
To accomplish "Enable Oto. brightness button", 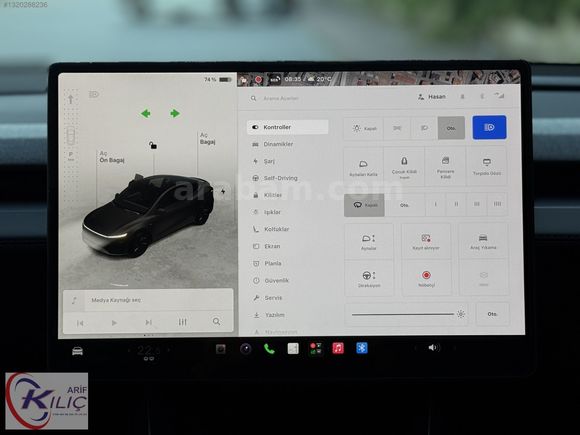I will point(492,314).
